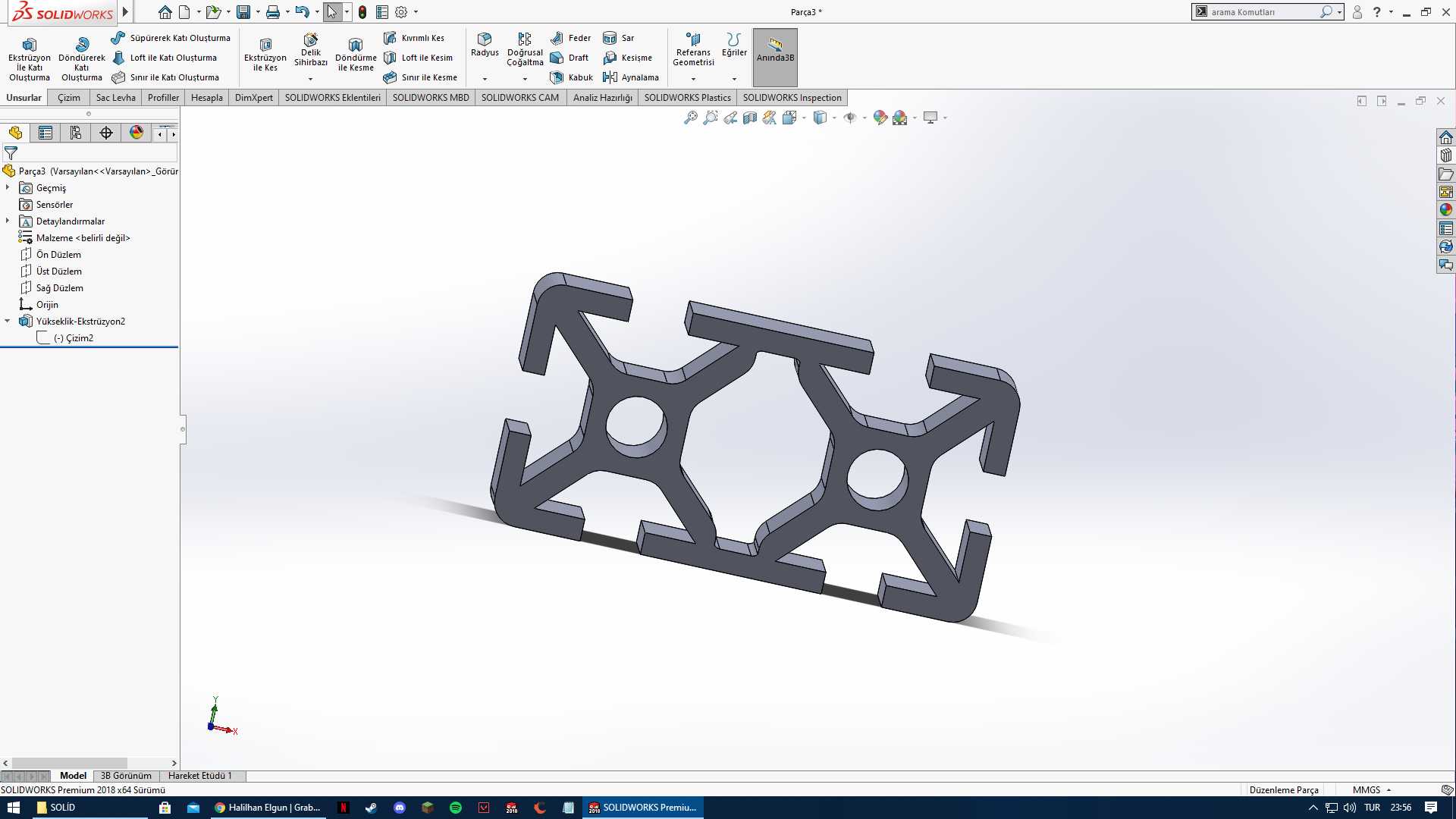
Task: Click the Sar wrap tool
Action: click(619, 38)
